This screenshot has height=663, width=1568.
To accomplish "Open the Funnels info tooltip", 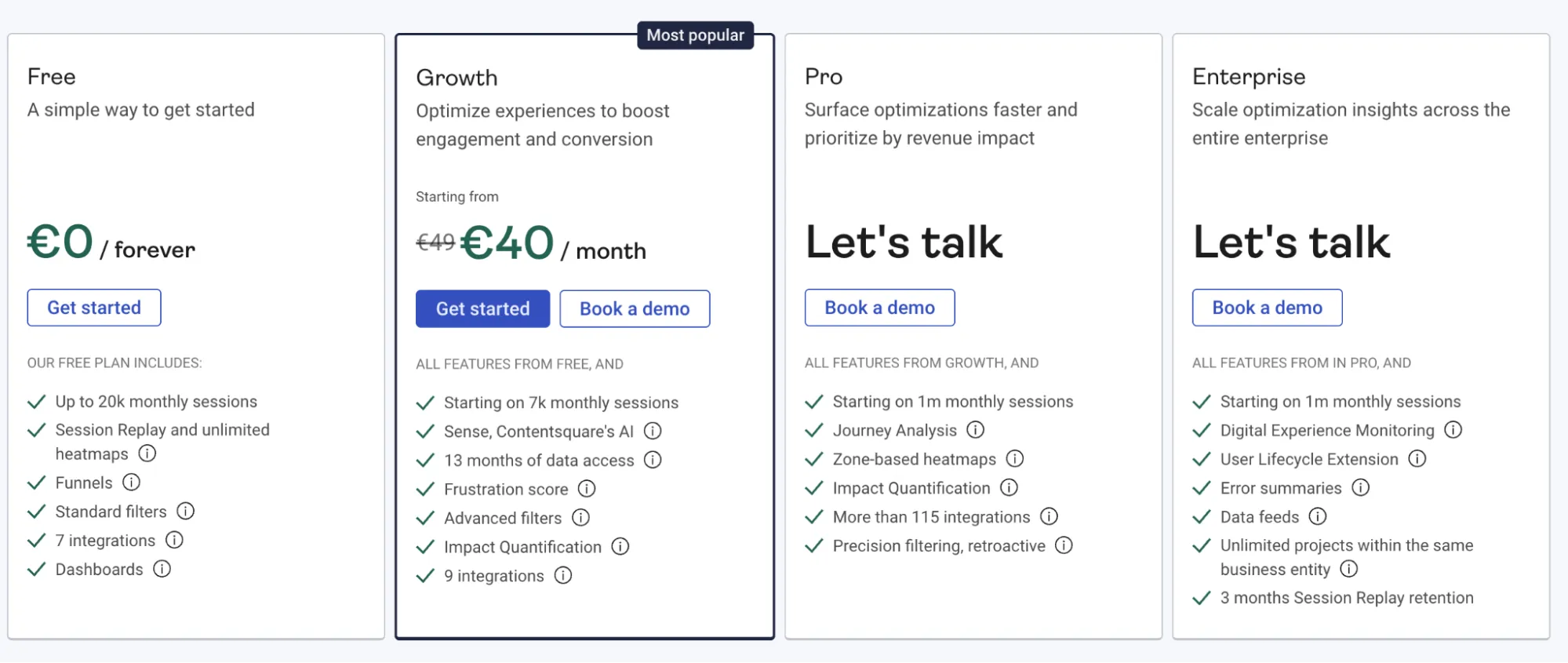I will pyautogui.click(x=132, y=483).
